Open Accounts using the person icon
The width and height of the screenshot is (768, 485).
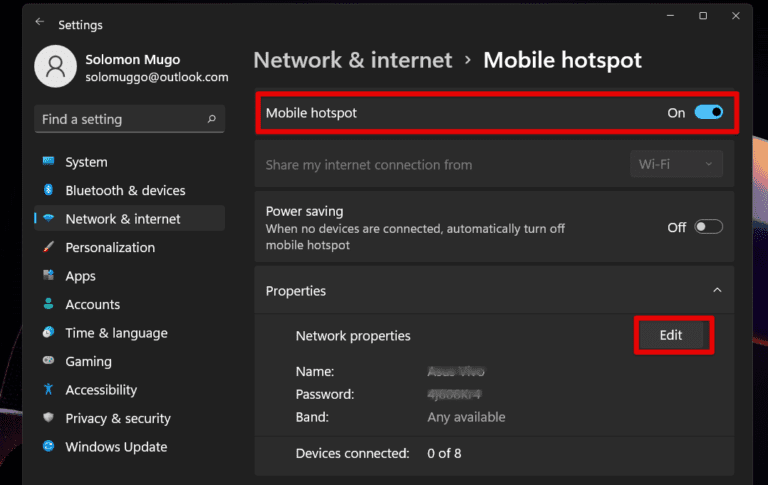pos(48,304)
